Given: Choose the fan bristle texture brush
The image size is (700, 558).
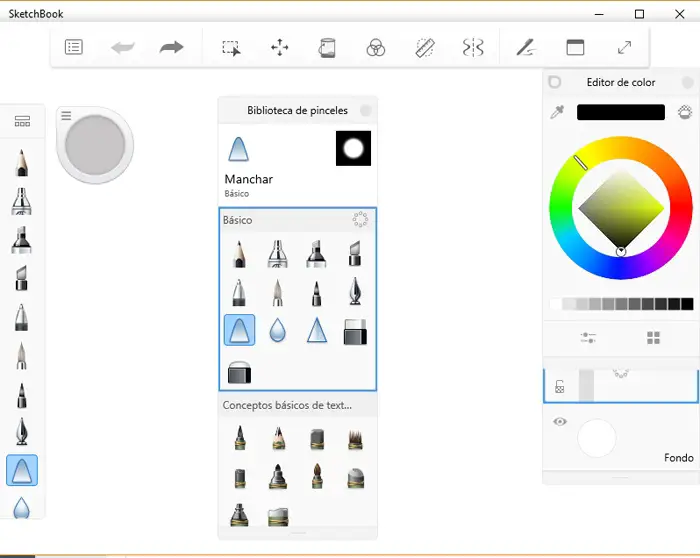Looking at the screenshot, I should coord(355,439).
